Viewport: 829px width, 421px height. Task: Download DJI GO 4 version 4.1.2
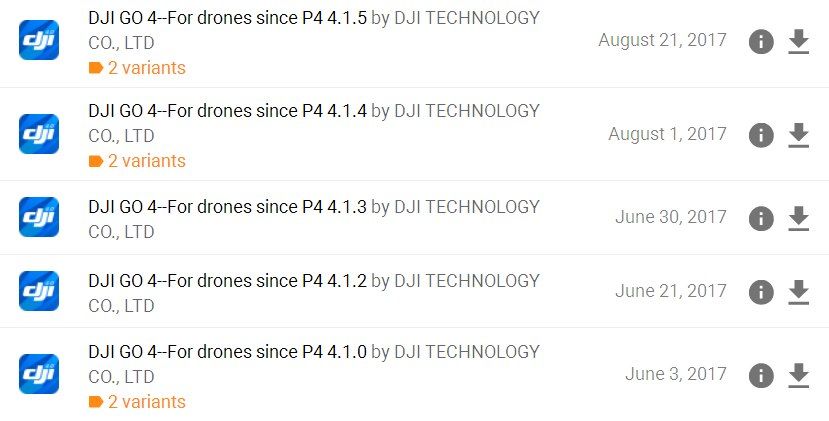pyautogui.click(x=798, y=292)
